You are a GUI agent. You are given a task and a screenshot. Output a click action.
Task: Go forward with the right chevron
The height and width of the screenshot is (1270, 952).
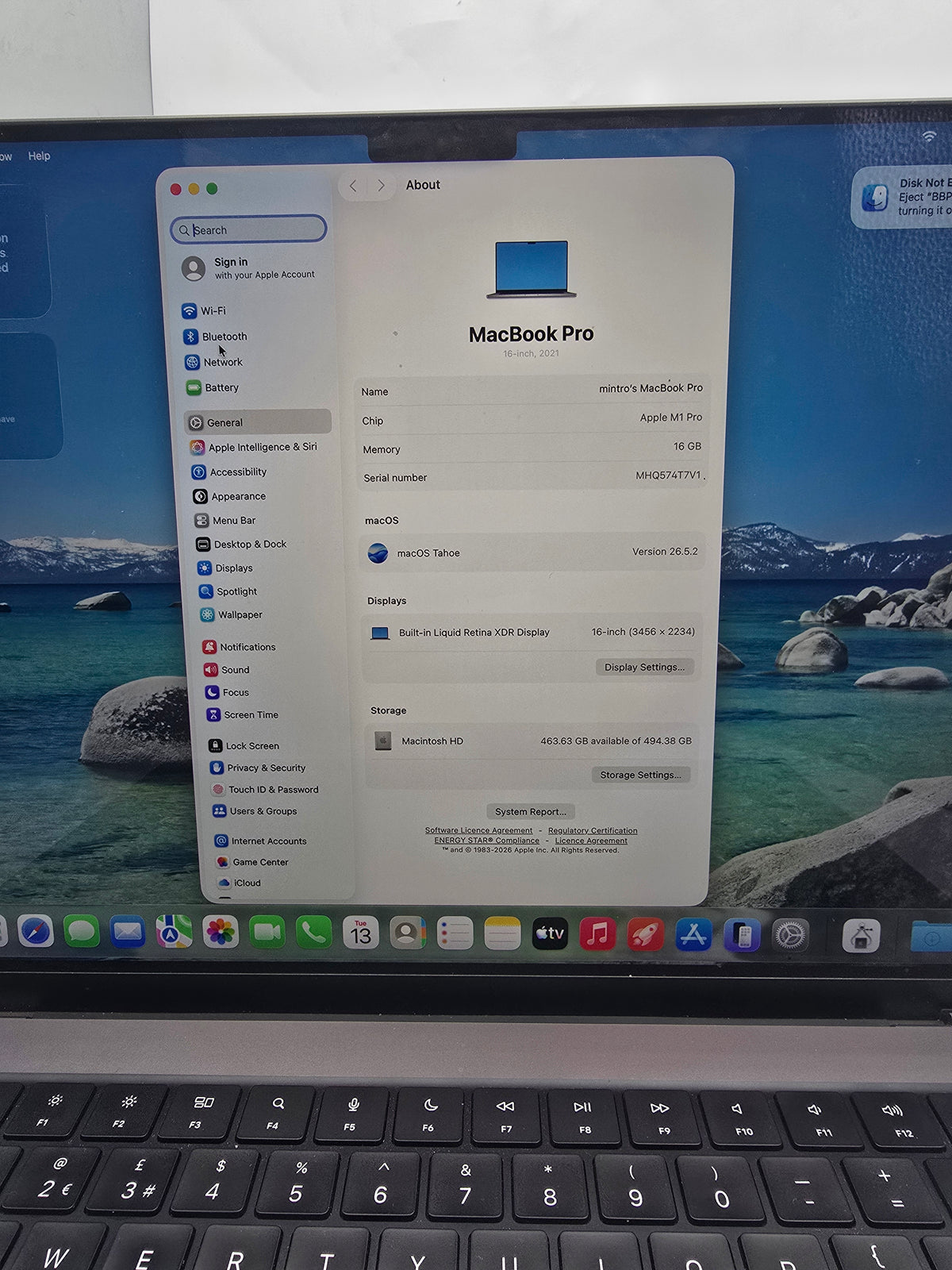[x=381, y=186]
